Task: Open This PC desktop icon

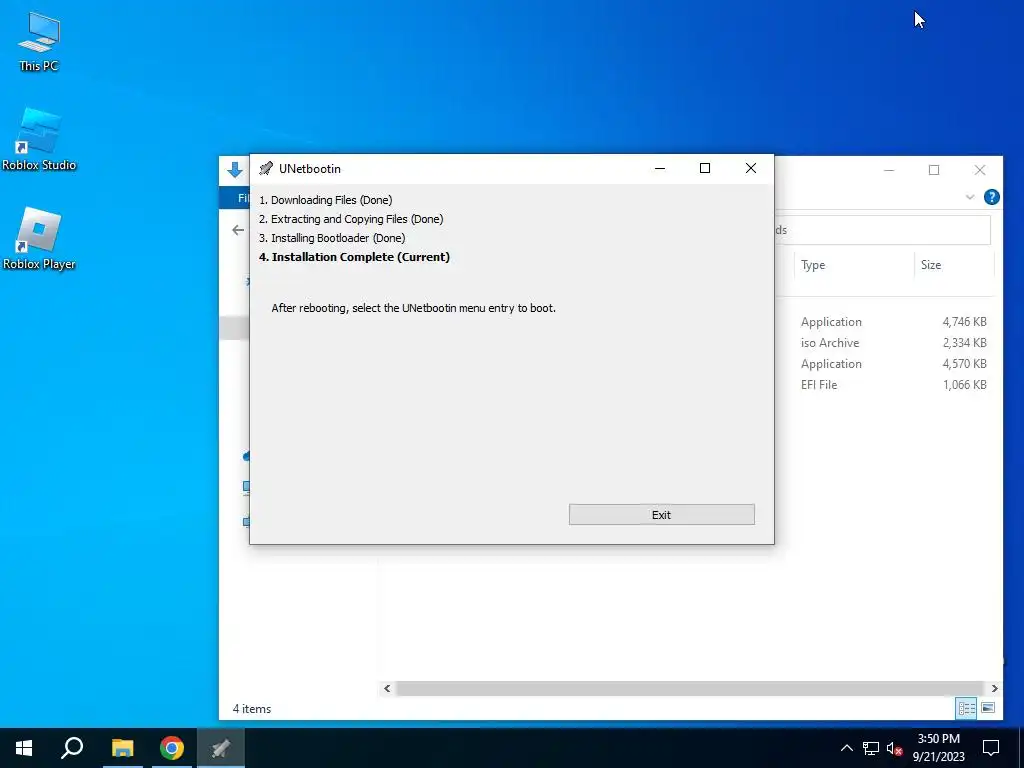Action: coord(39,42)
